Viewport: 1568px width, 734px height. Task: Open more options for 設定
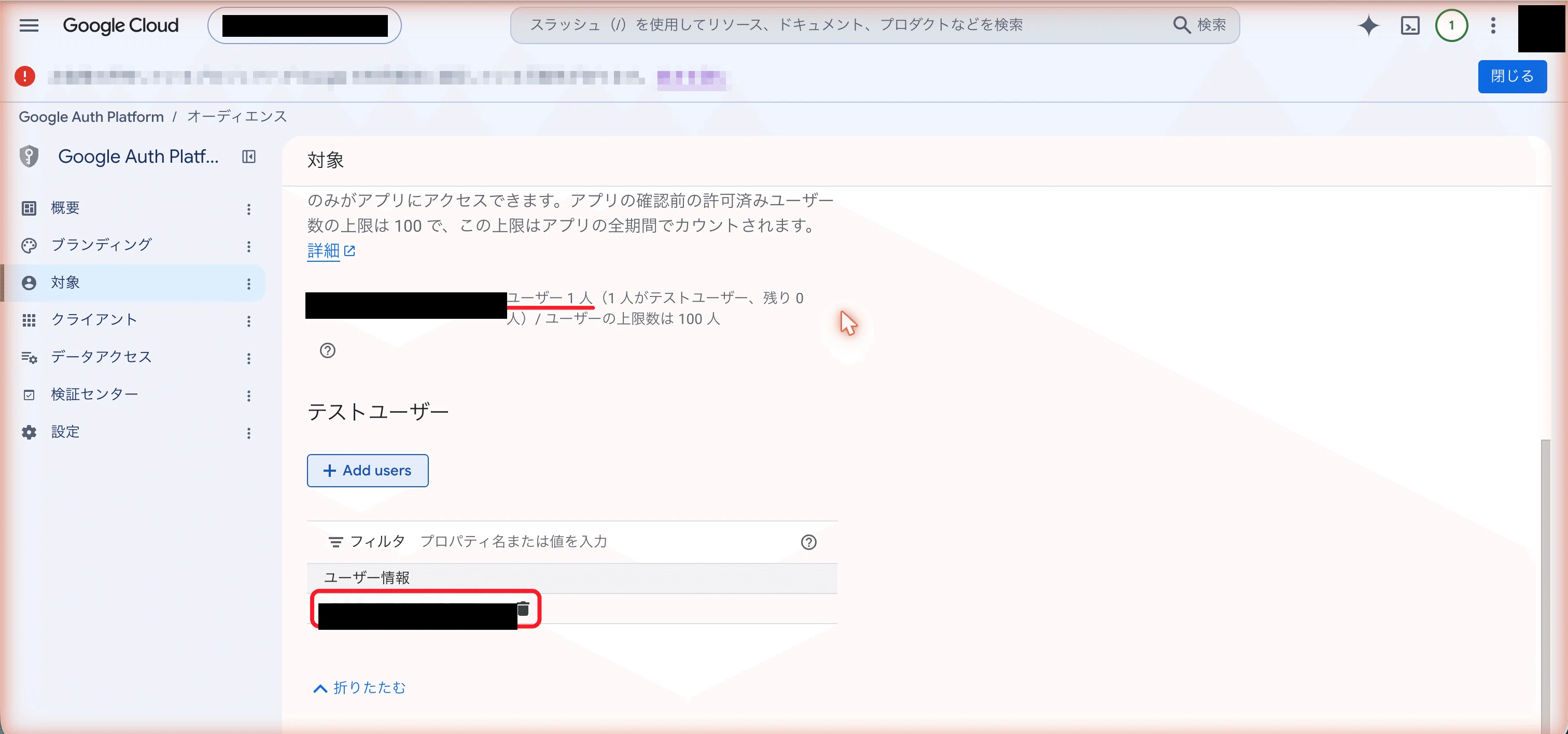click(x=248, y=433)
